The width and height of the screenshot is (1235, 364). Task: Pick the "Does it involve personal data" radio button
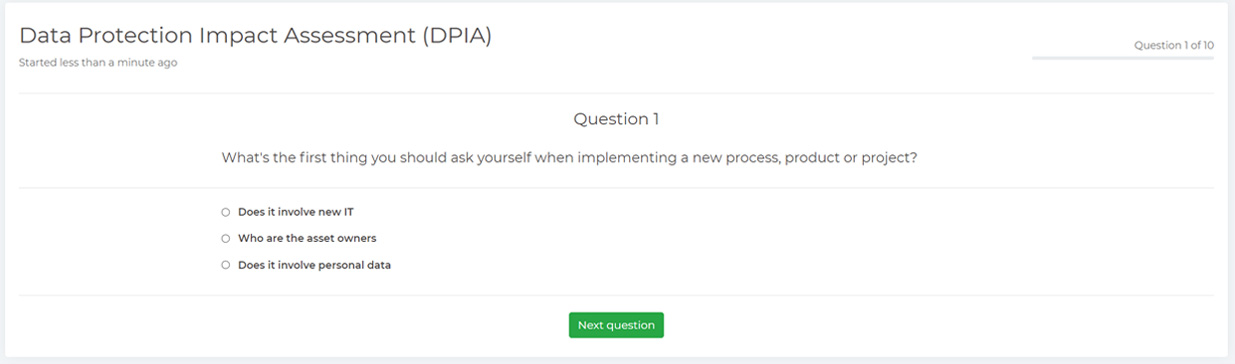(226, 265)
